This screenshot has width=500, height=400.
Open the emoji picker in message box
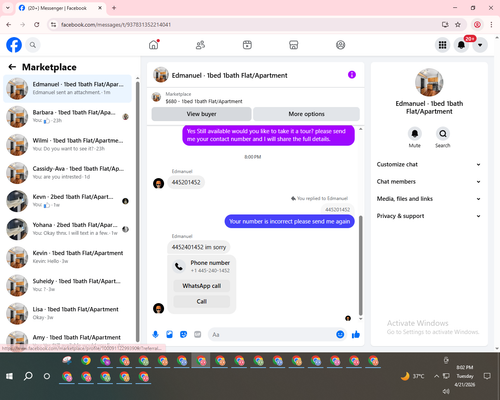point(340,334)
